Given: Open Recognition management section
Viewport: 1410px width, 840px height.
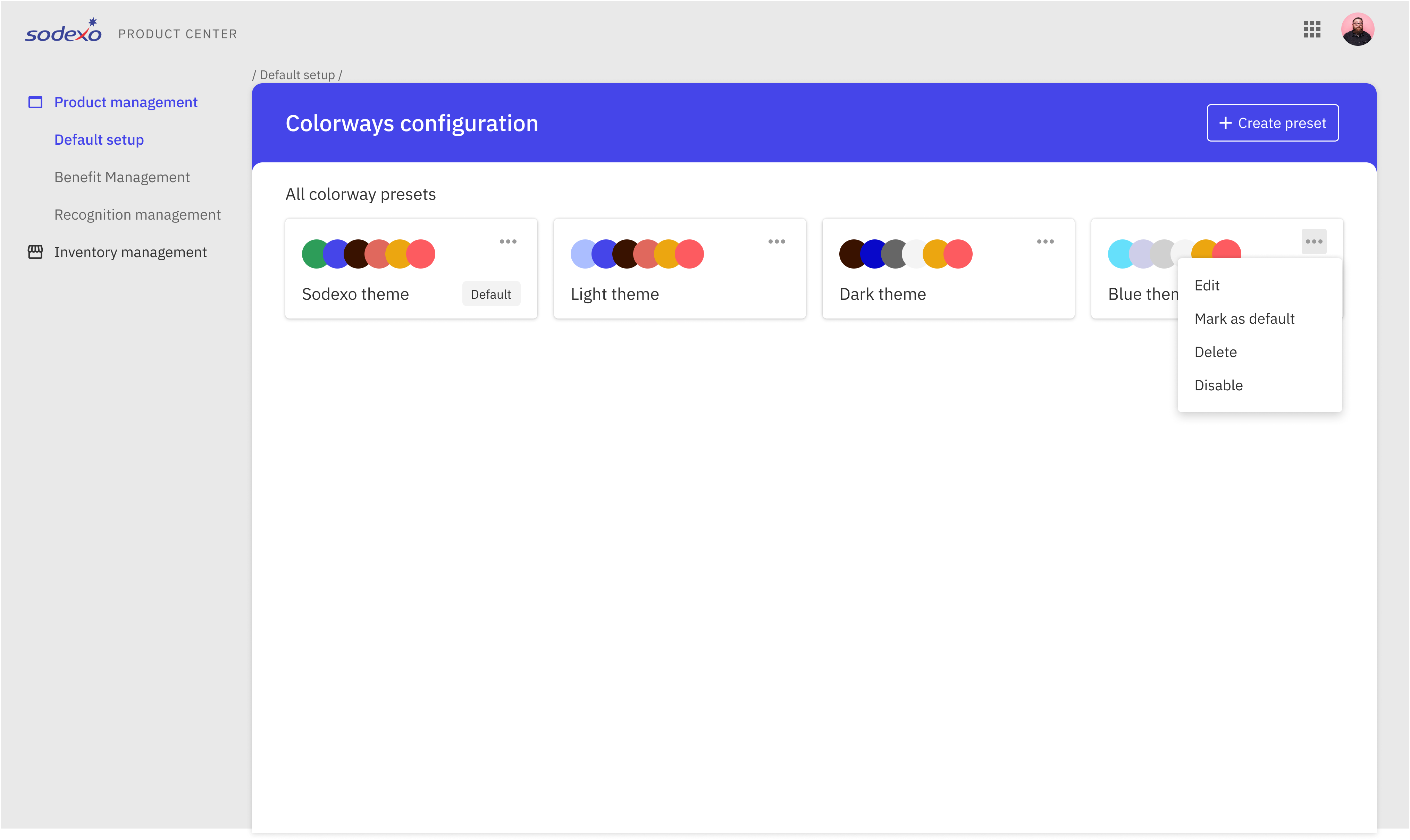Looking at the screenshot, I should pyautogui.click(x=137, y=214).
